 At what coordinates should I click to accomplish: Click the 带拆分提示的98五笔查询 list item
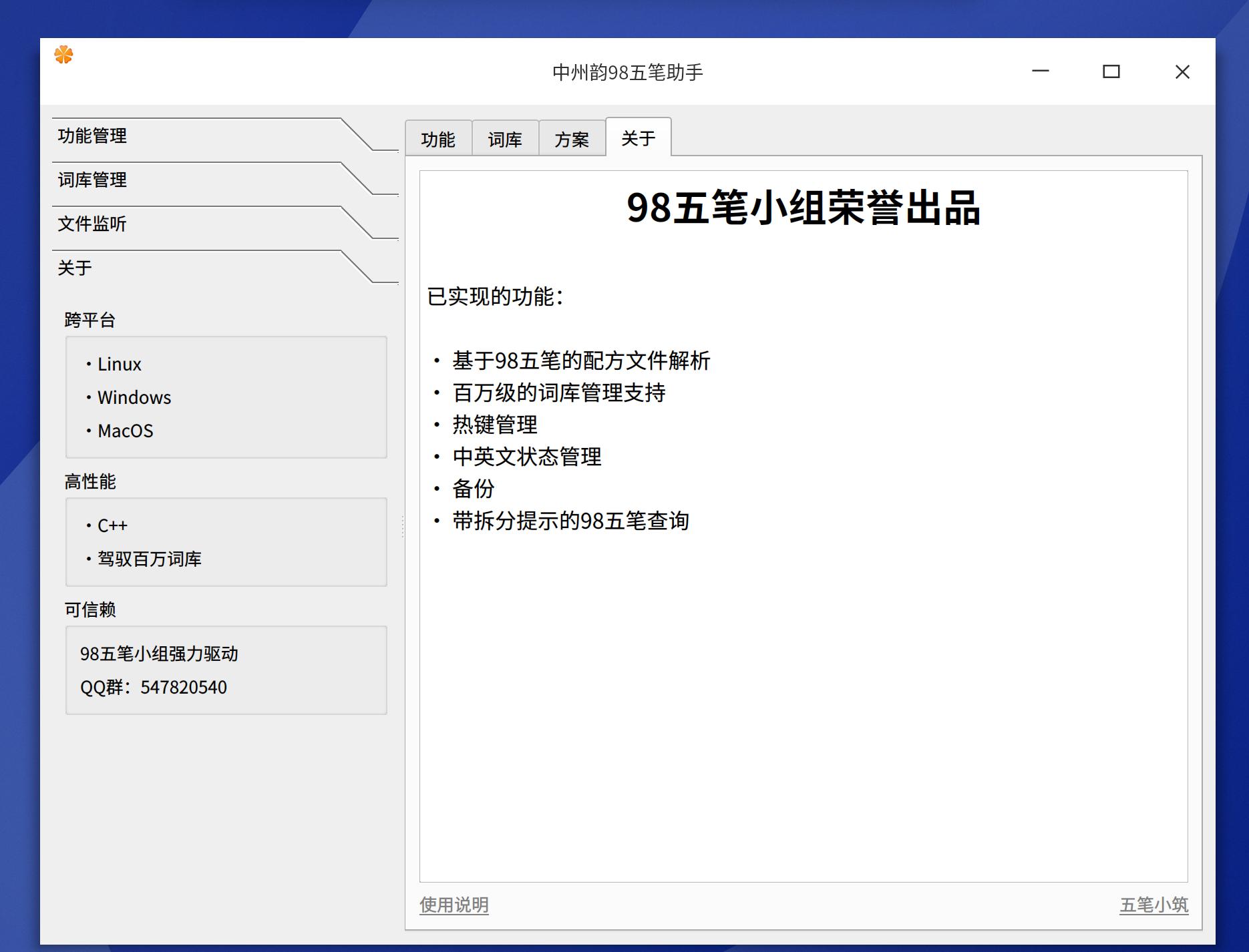(x=571, y=521)
